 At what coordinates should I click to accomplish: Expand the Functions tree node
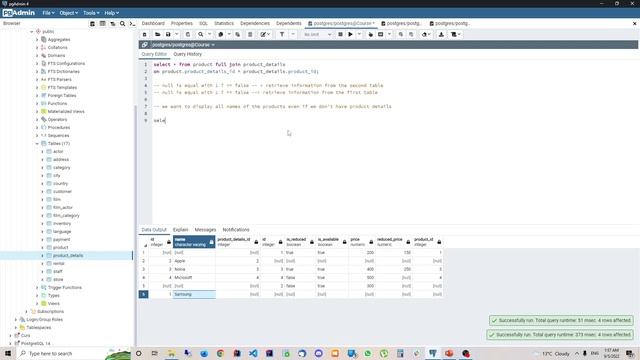pos(37,104)
